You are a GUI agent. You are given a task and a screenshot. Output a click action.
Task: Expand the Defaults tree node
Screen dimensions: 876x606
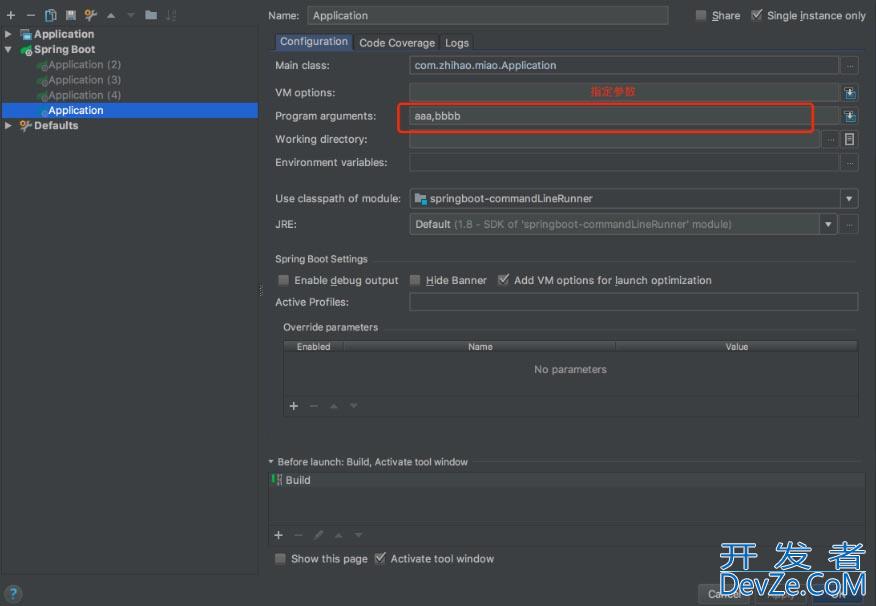click(x=8, y=126)
